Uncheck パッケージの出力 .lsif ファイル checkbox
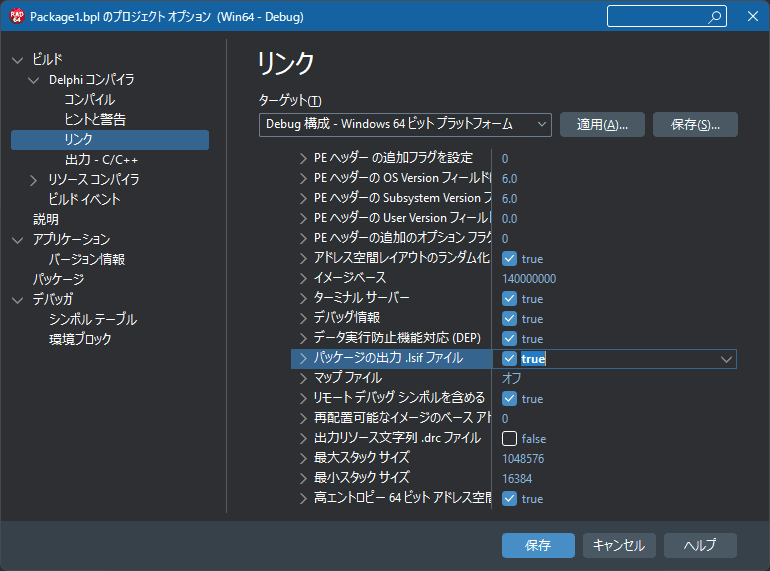The height and width of the screenshot is (571, 770). click(x=509, y=359)
